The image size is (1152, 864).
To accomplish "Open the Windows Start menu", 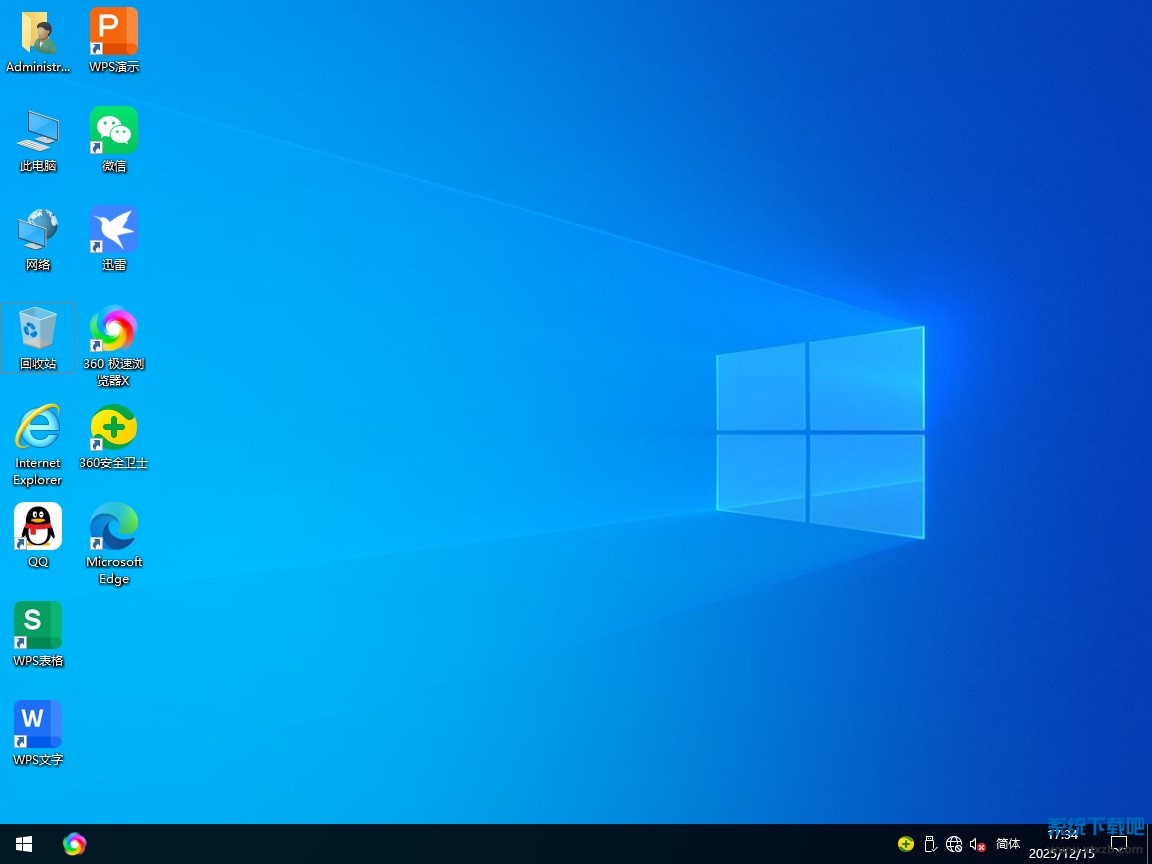I will coord(24,844).
